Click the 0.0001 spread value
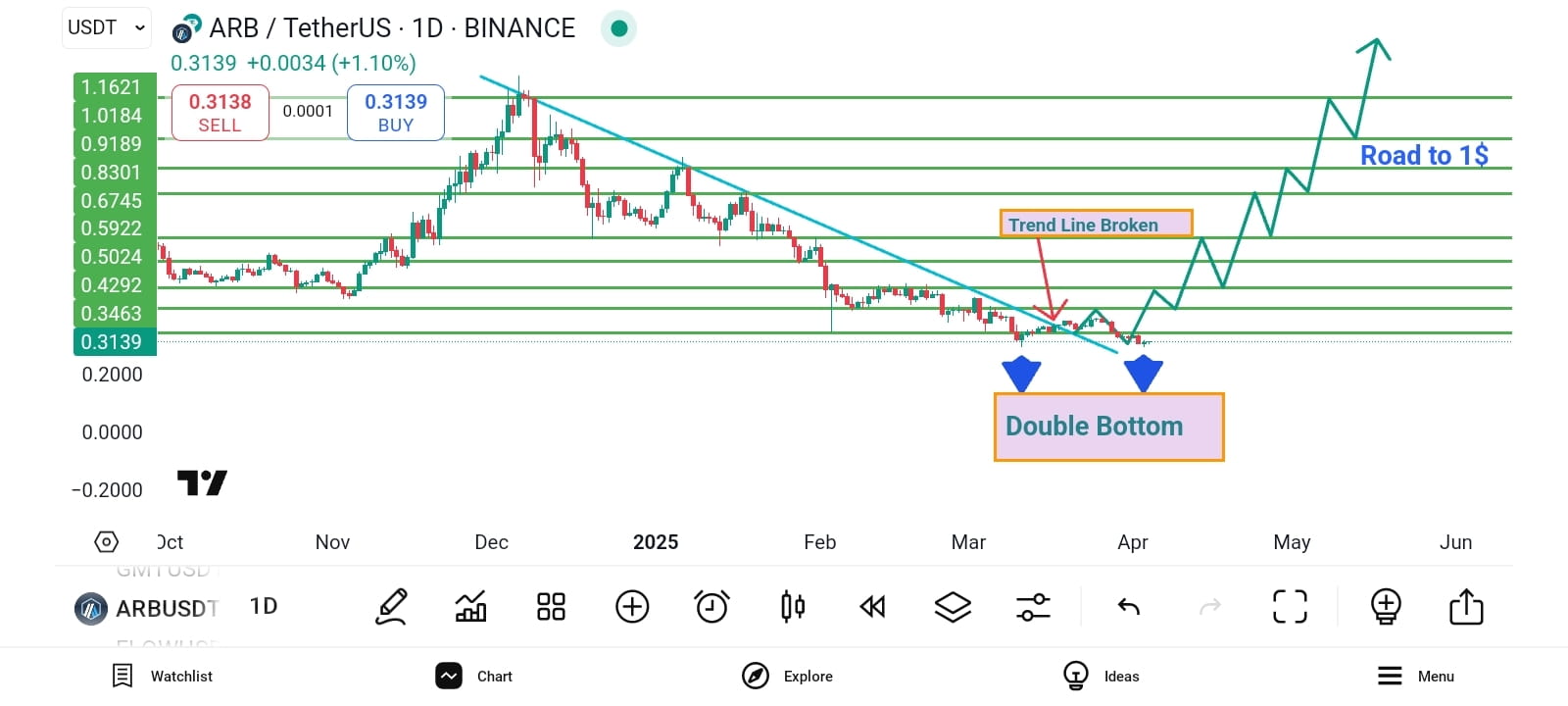The image size is (1568, 706). point(308,112)
